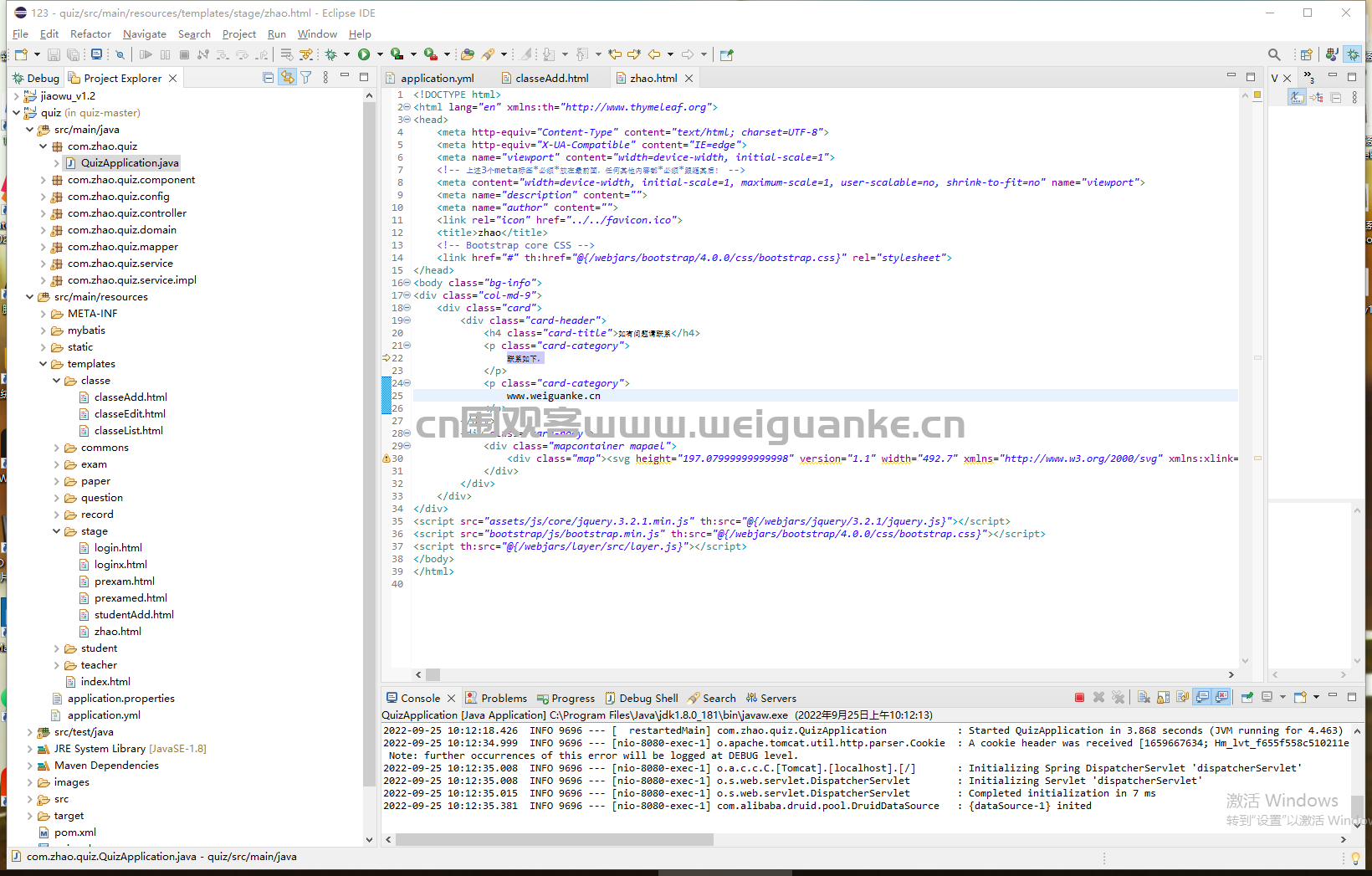Click the green Run launch button
Screen dimensions: 1372x876
click(364, 54)
